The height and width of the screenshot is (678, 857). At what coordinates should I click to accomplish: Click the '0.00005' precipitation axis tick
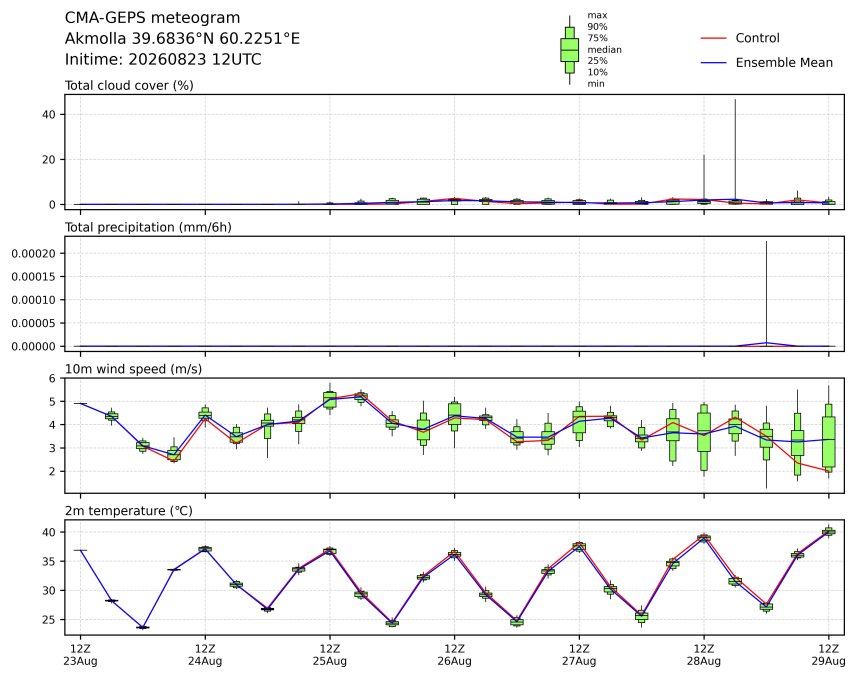click(33, 323)
